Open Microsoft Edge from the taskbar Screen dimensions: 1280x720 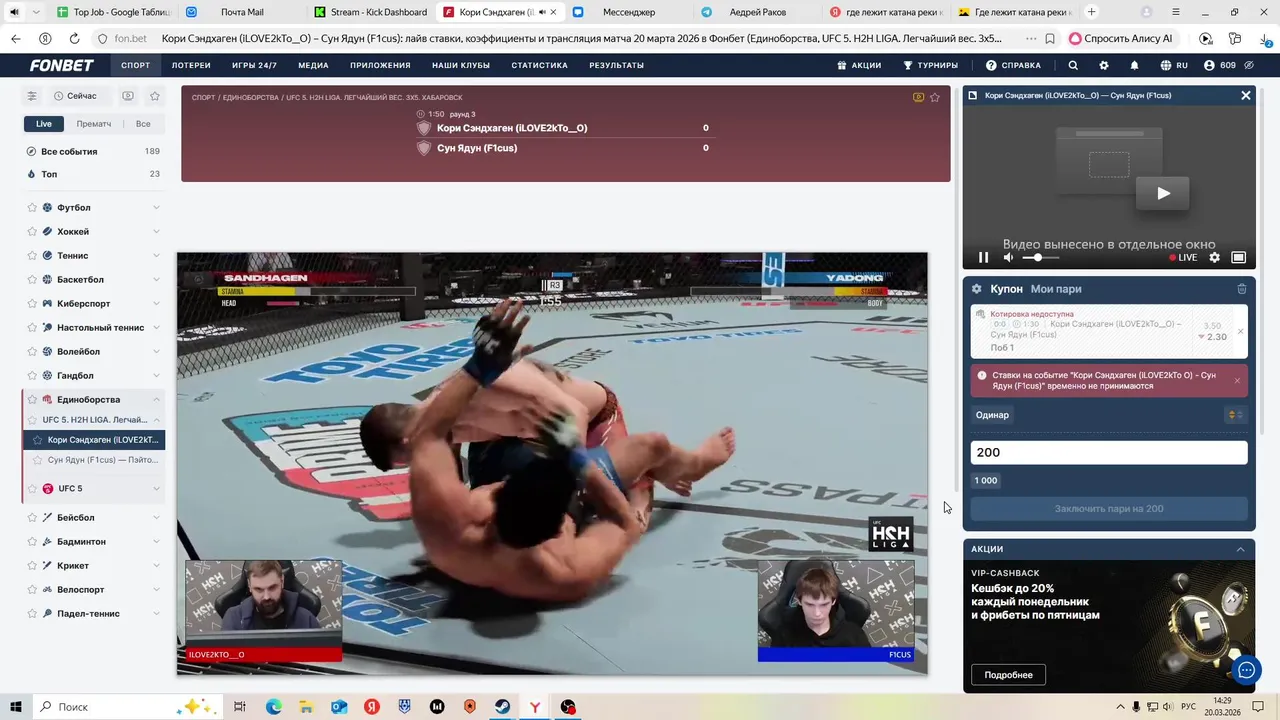coord(273,707)
